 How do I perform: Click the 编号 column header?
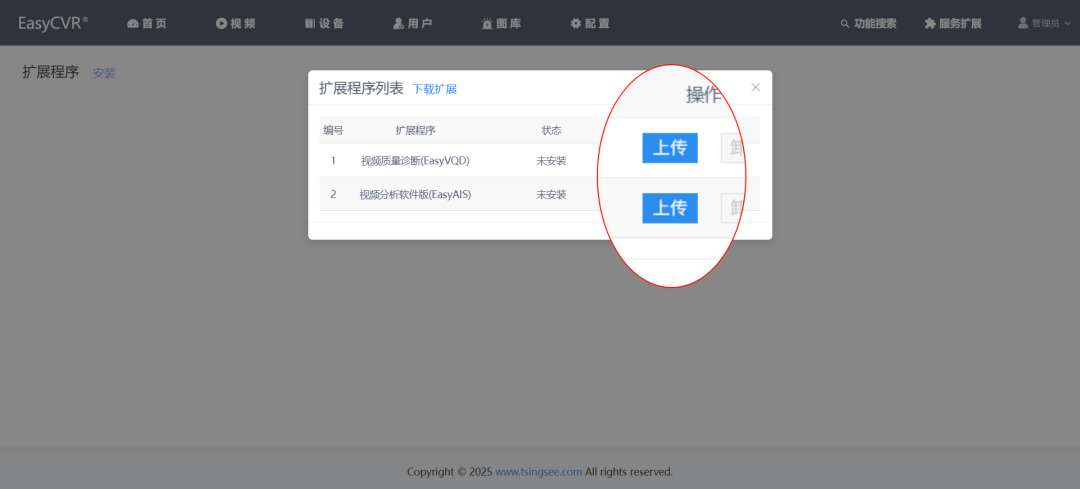(333, 130)
